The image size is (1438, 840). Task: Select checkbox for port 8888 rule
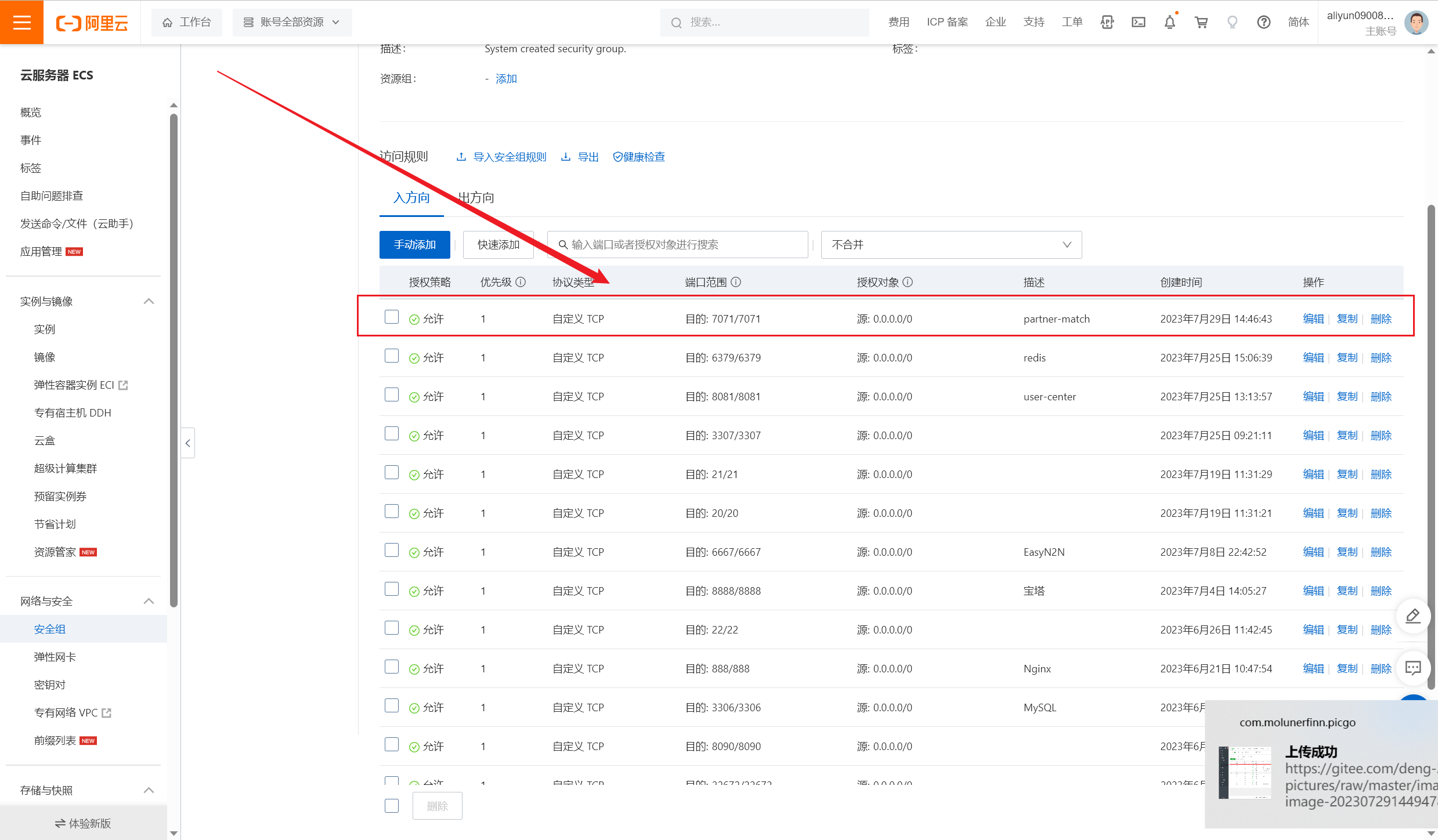point(392,589)
